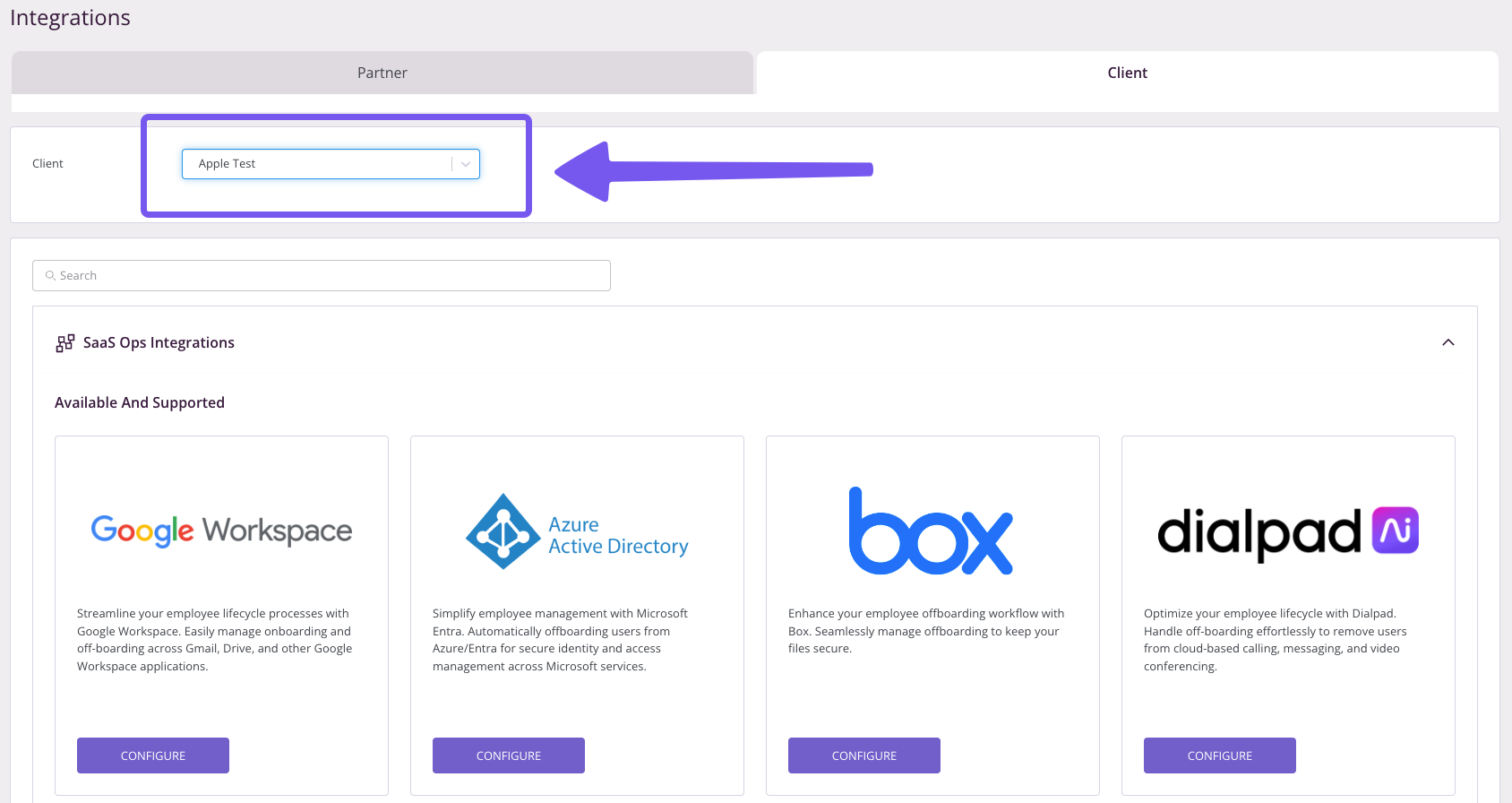Click the Azure Active Directory description text
Screen dimensions: 1512x803
click(561, 640)
